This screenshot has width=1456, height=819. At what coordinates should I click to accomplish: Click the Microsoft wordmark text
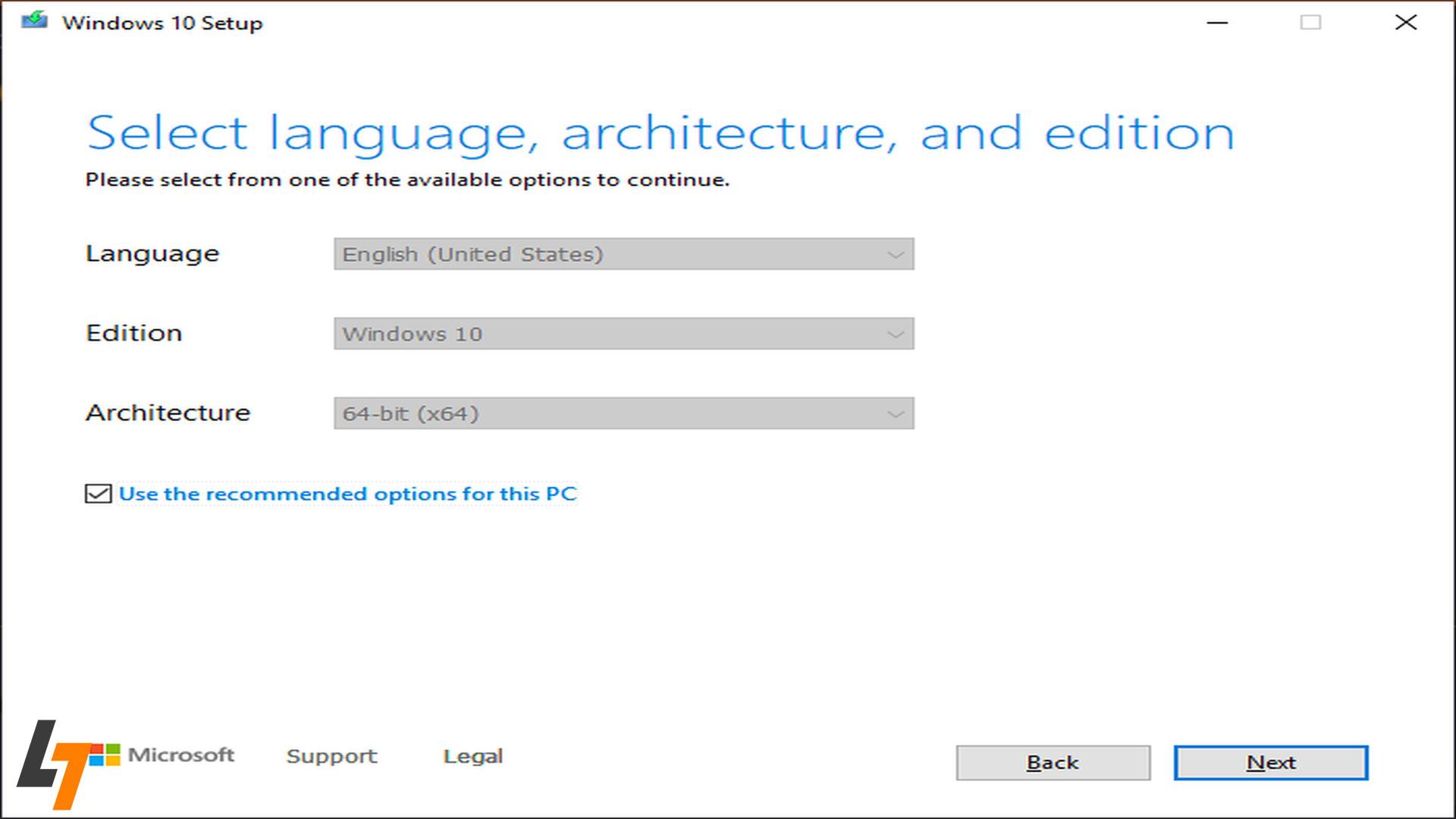(181, 755)
